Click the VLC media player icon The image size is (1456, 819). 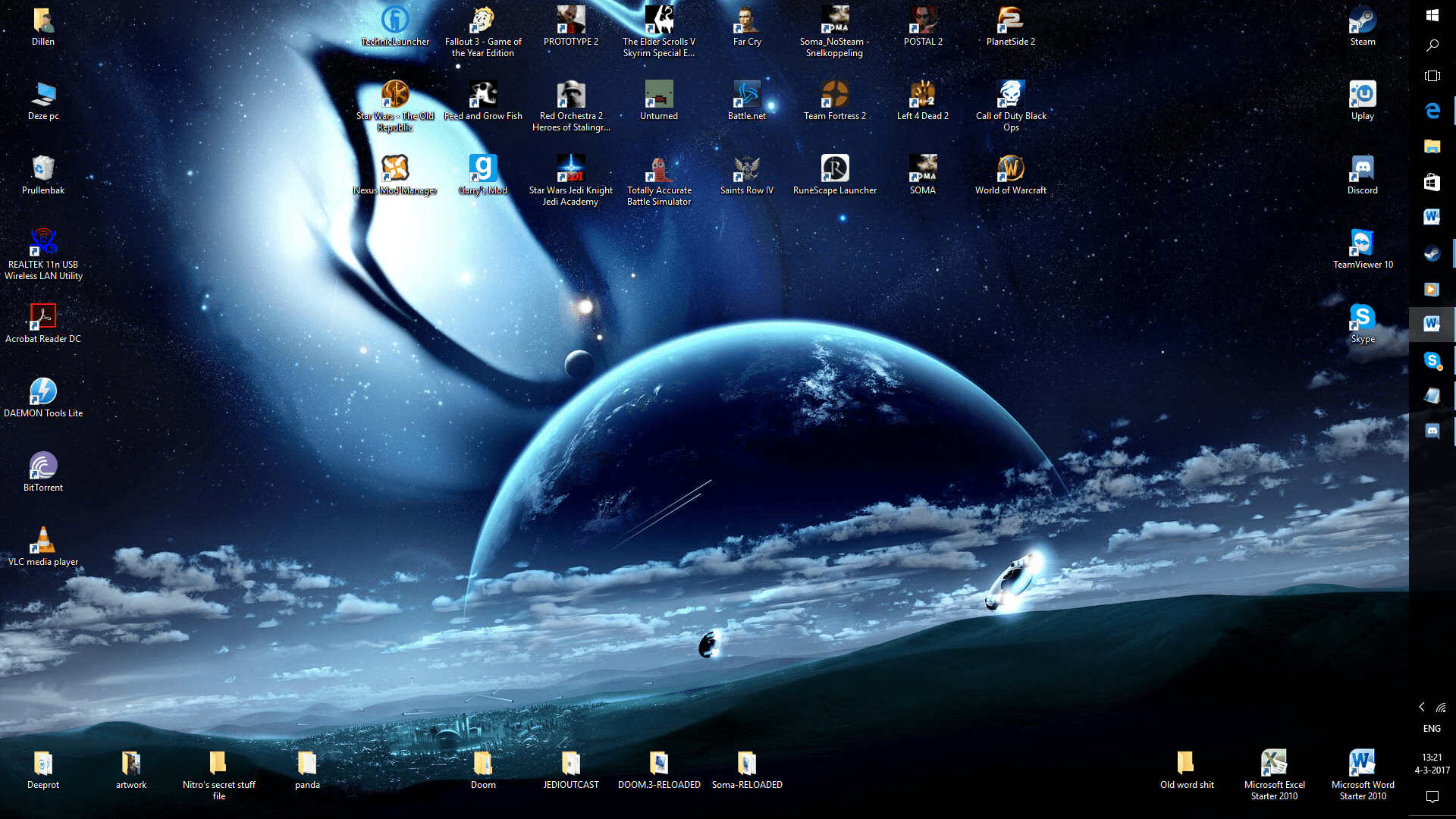pos(43,541)
